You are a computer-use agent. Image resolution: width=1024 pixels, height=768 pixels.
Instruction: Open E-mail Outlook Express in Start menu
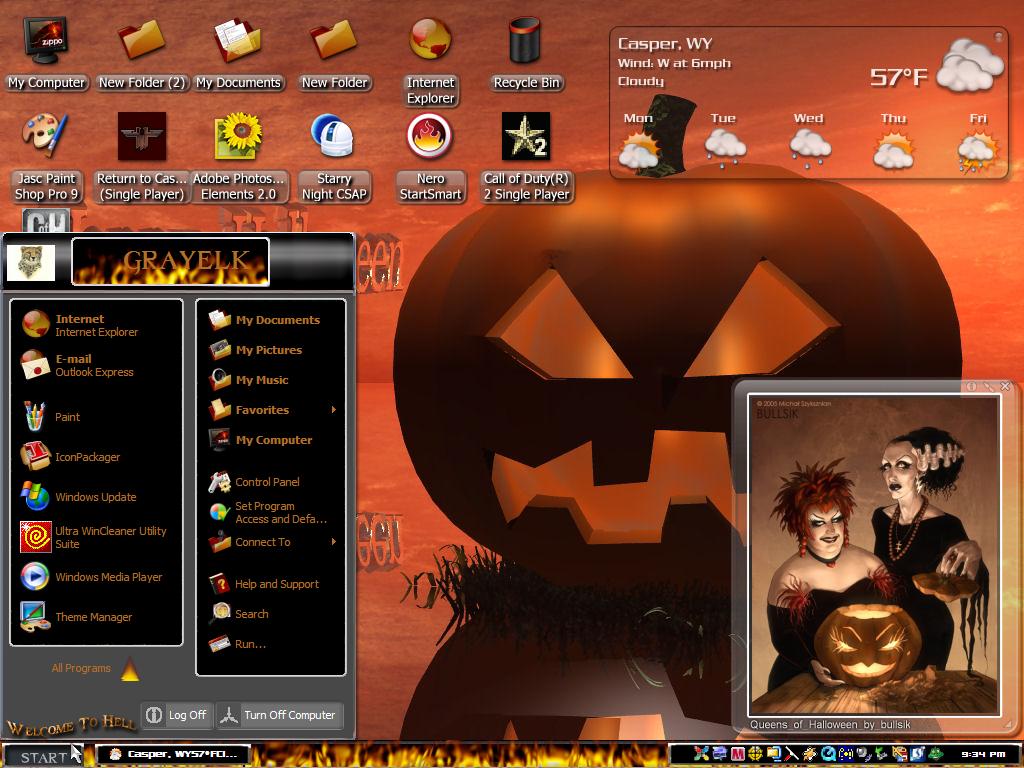[x=95, y=364]
